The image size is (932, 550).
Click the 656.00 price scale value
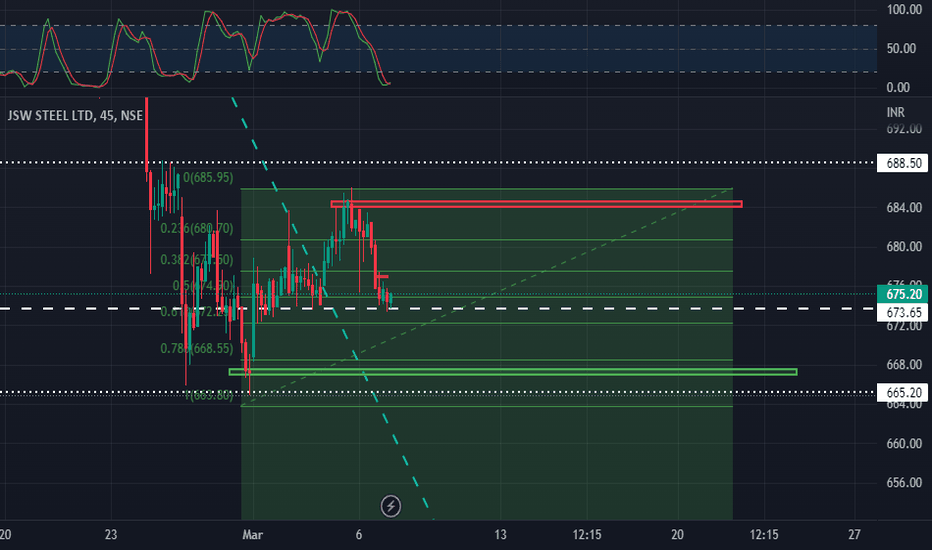(x=904, y=483)
